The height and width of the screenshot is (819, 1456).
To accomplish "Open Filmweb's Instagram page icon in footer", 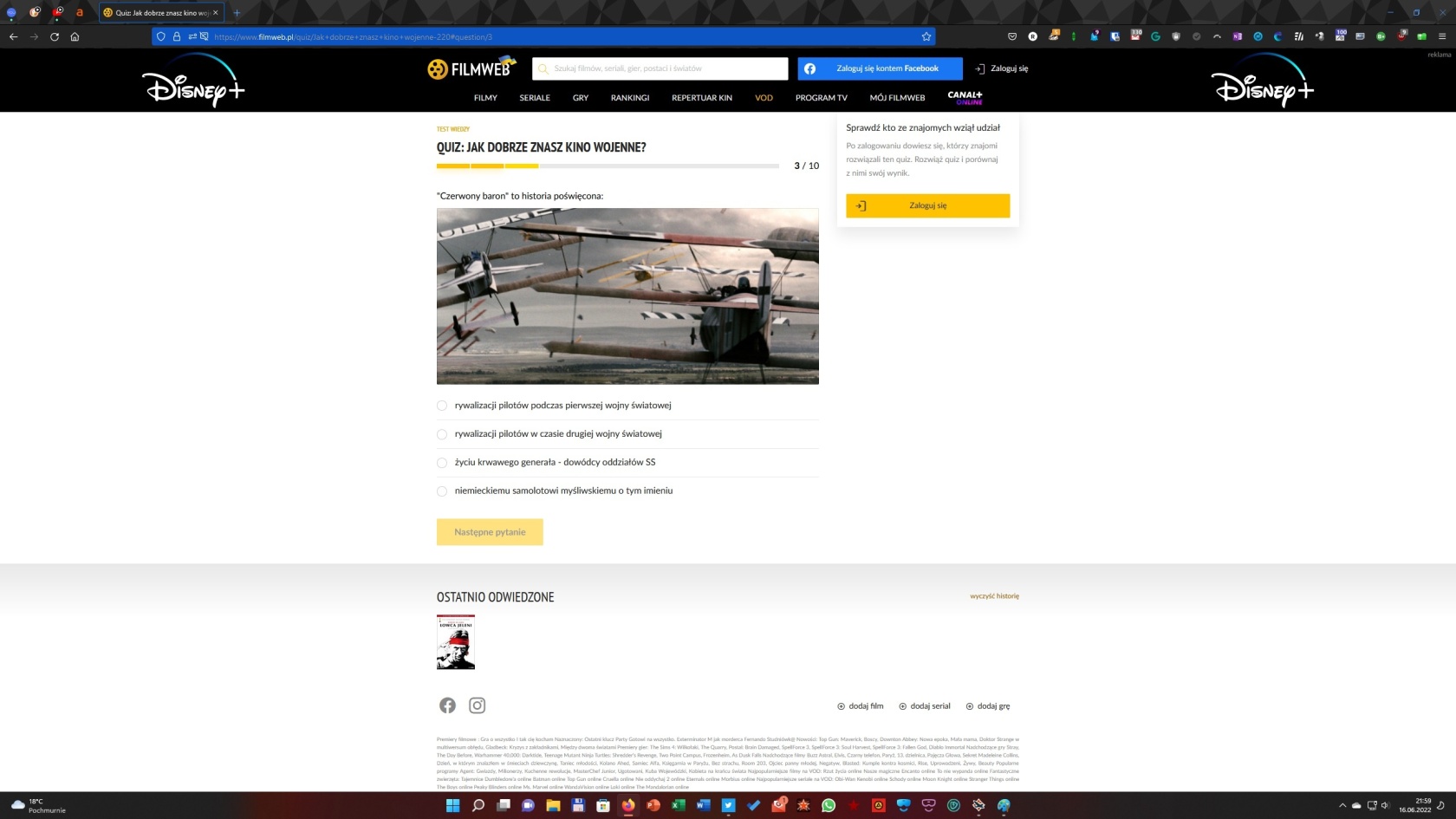I will coord(477,705).
